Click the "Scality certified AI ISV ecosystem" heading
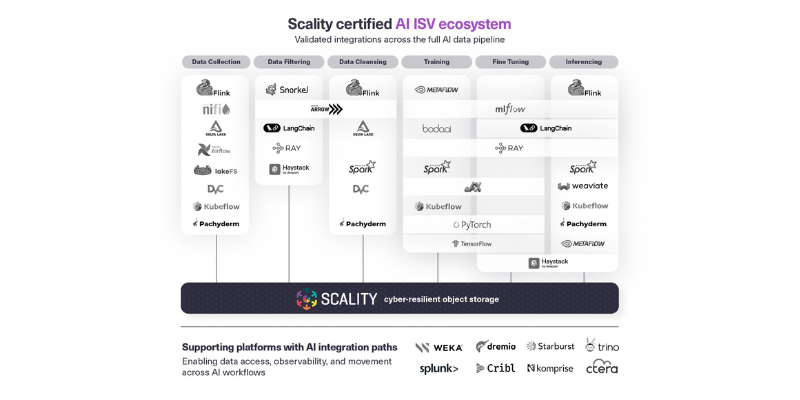The height and width of the screenshot is (400, 800). coord(399,23)
